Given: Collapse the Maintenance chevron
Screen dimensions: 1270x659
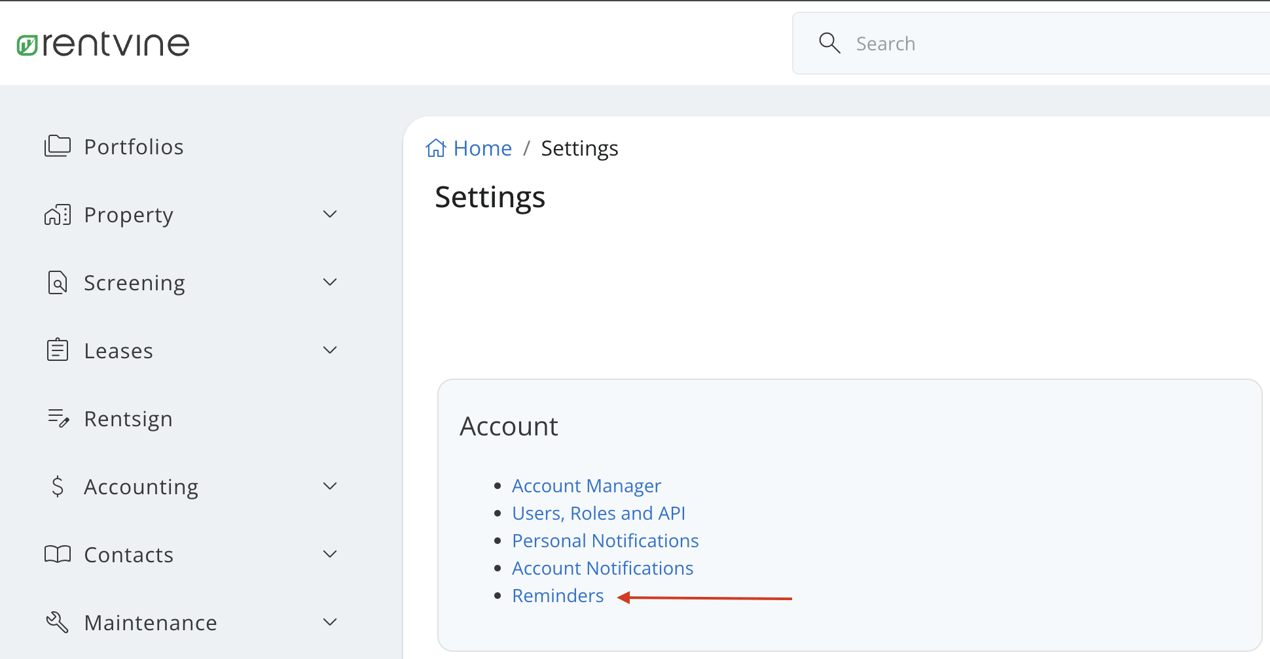Looking at the screenshot, I should coord(329,622).
